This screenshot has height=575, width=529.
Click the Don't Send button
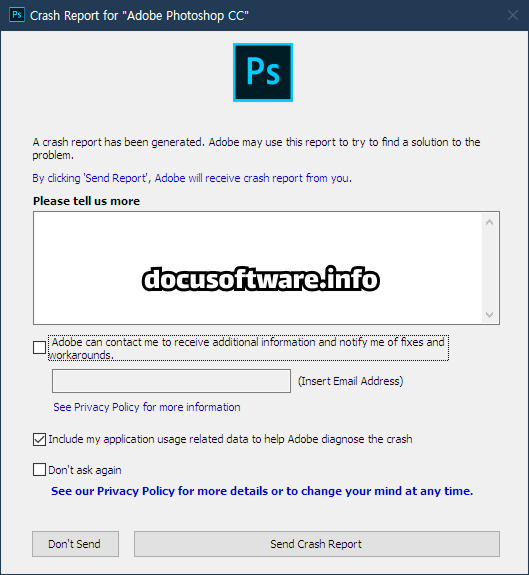75,544
